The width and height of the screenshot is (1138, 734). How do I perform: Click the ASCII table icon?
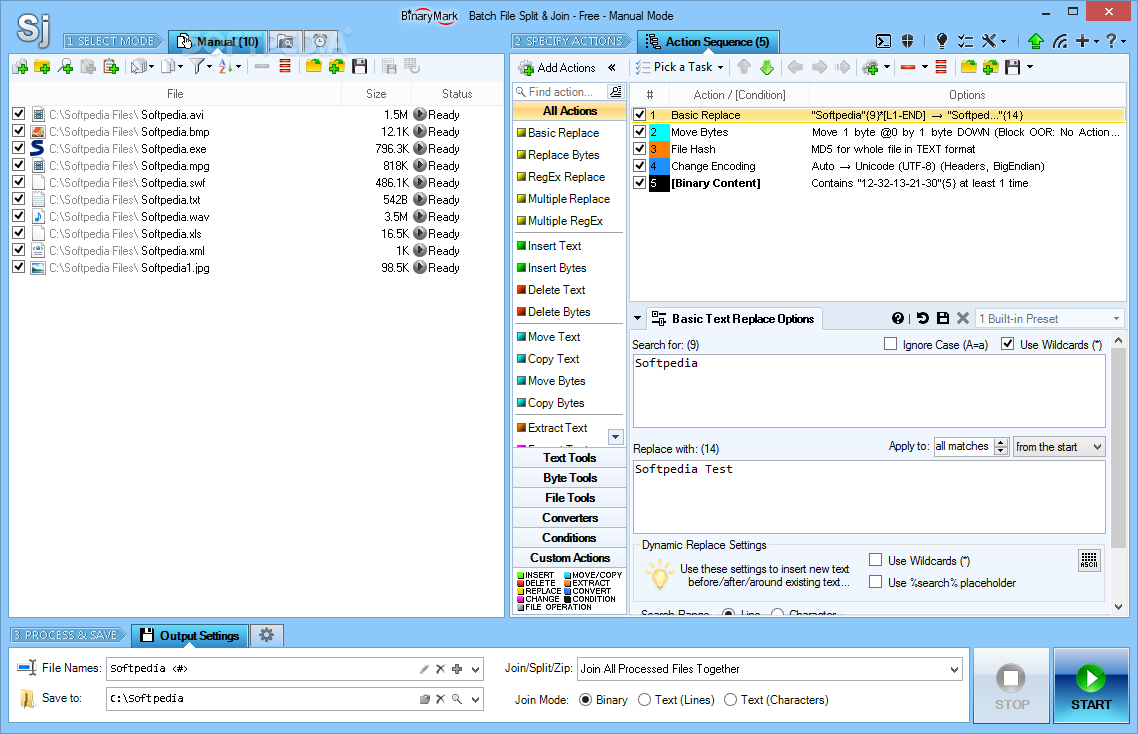(1089, 560)
